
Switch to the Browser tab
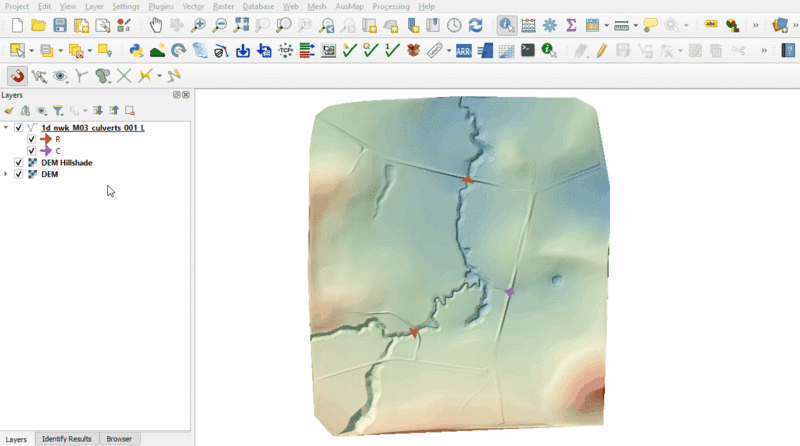pos(119,439)
